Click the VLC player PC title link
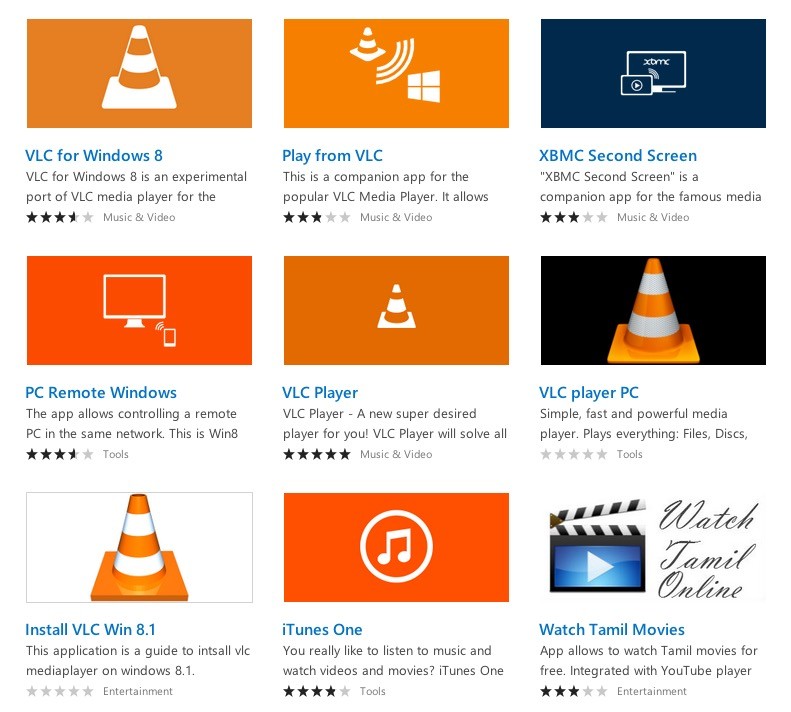Viewport: 791px width, 712px height. 589,393
